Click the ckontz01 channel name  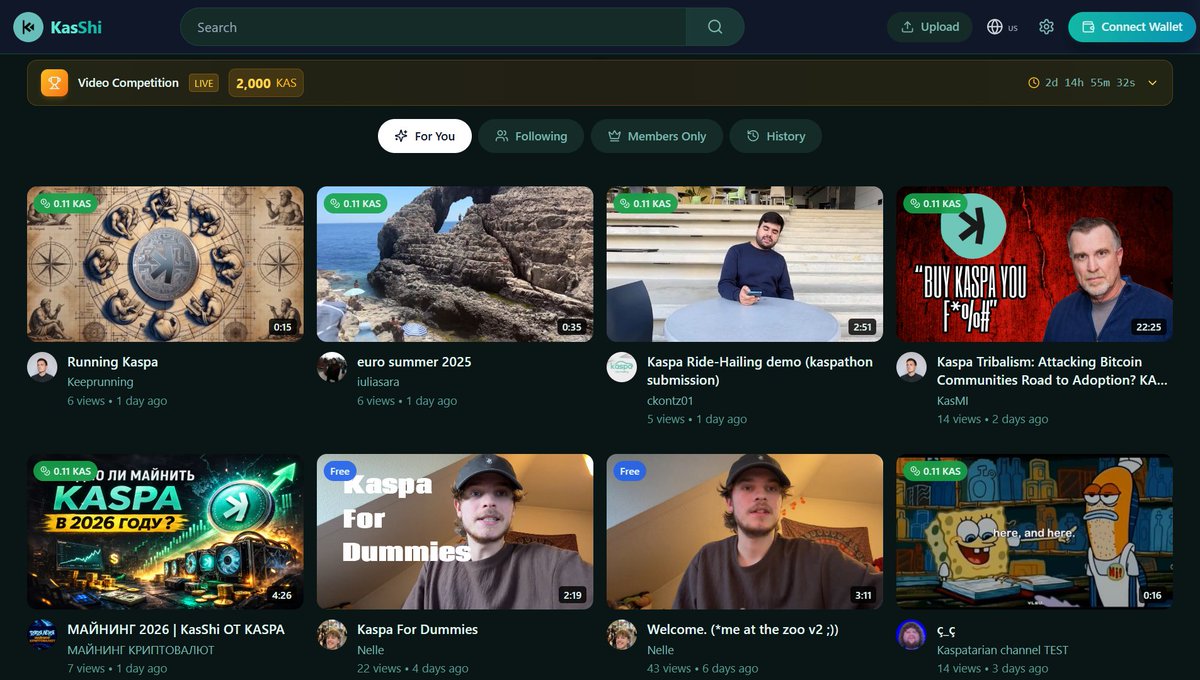click(670, 401)
